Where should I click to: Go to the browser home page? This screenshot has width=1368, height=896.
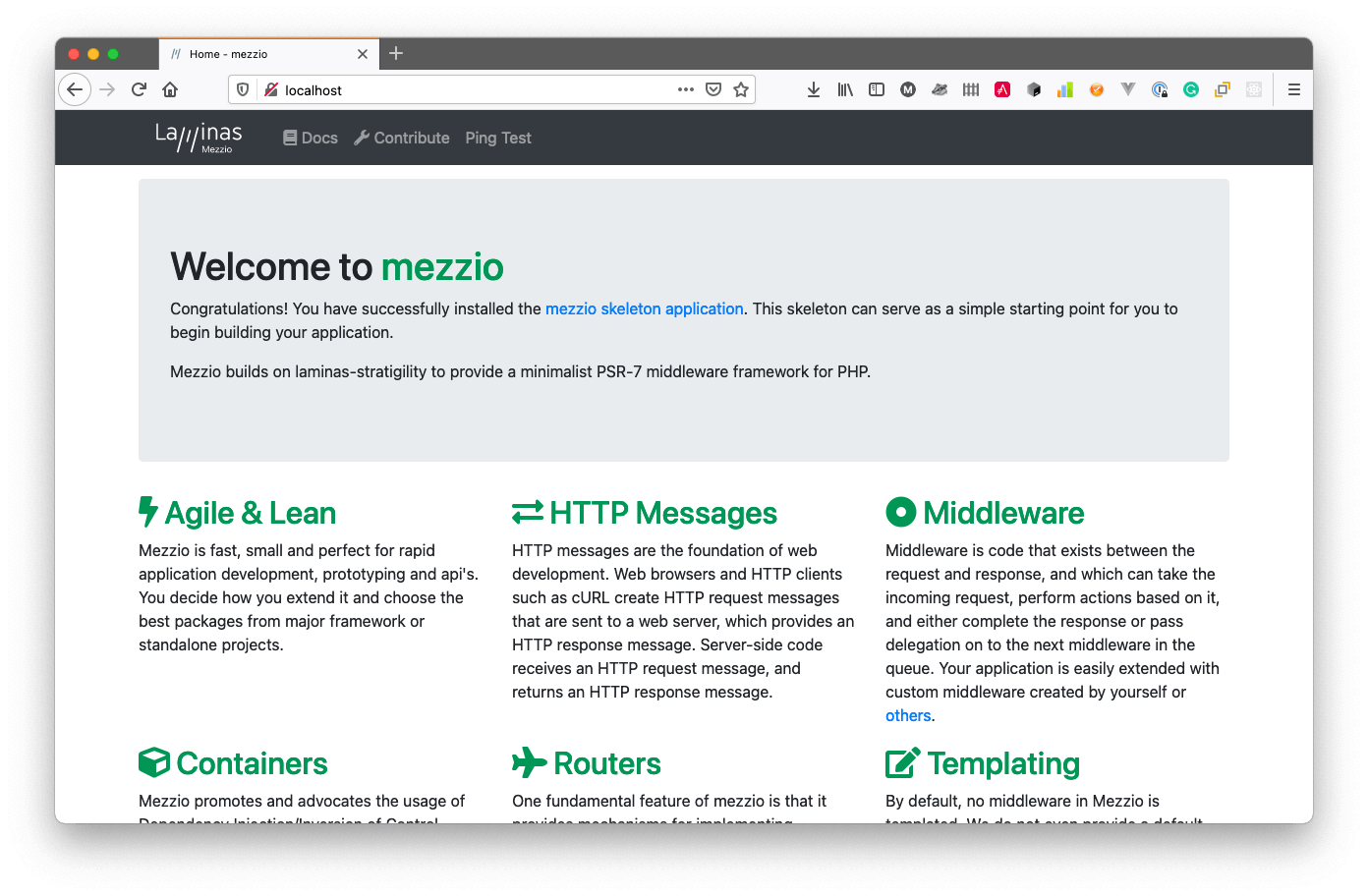point(169,89)
